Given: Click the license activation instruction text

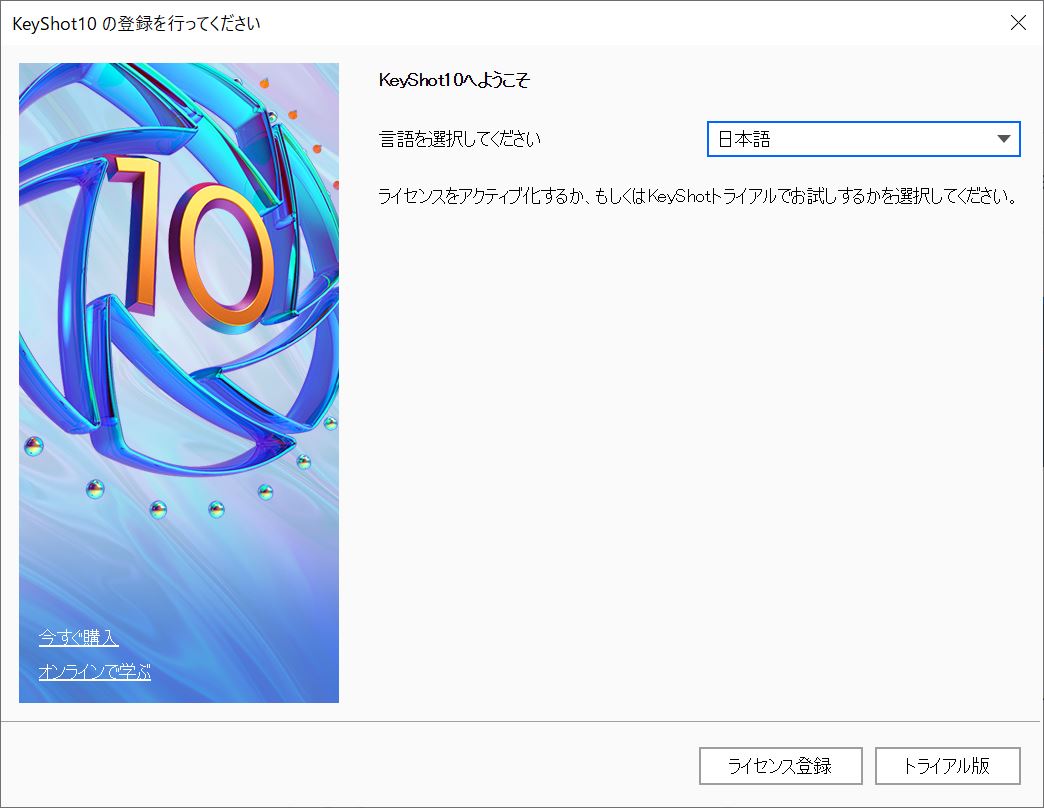Looking at the screenshot, I should (698, 196).
